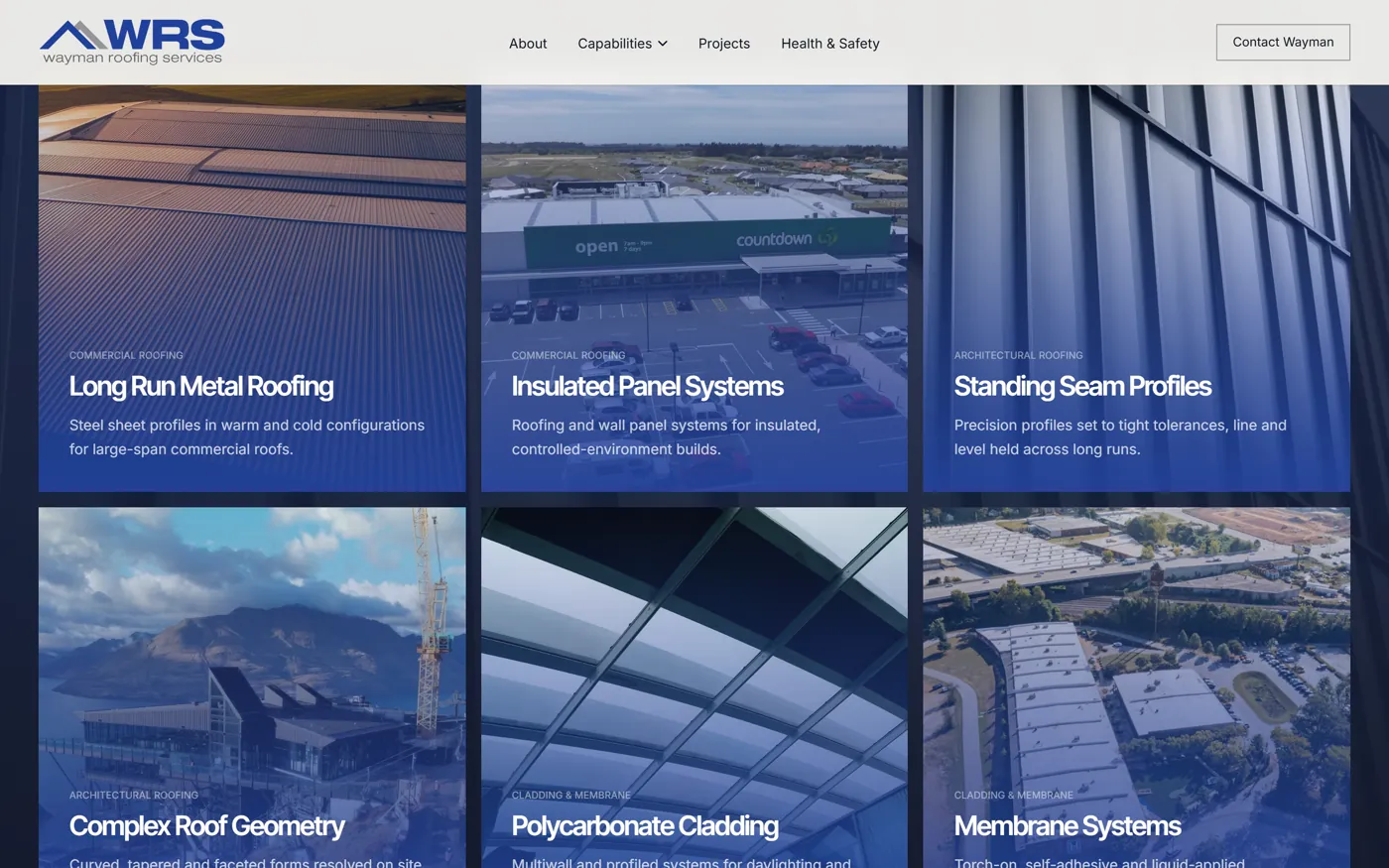Open the Standing Seam Profiles heading
The width and height of the screenshot is (1389, 868).
click(1082, 386)
